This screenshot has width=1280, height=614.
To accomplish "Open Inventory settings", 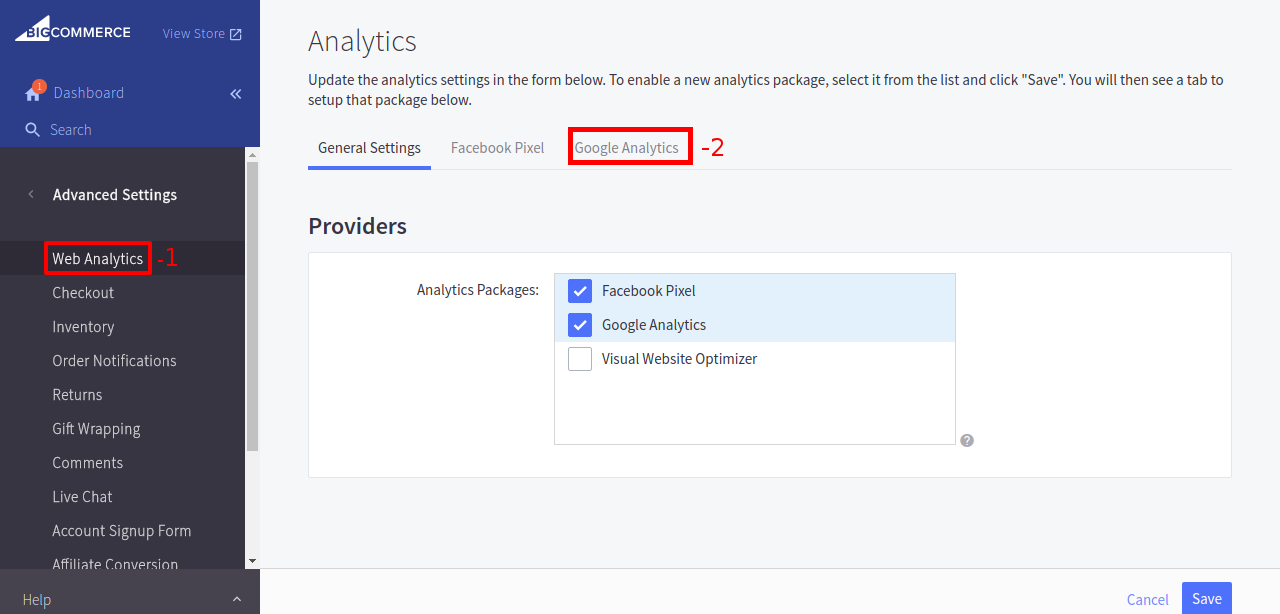I will (83, 327).
